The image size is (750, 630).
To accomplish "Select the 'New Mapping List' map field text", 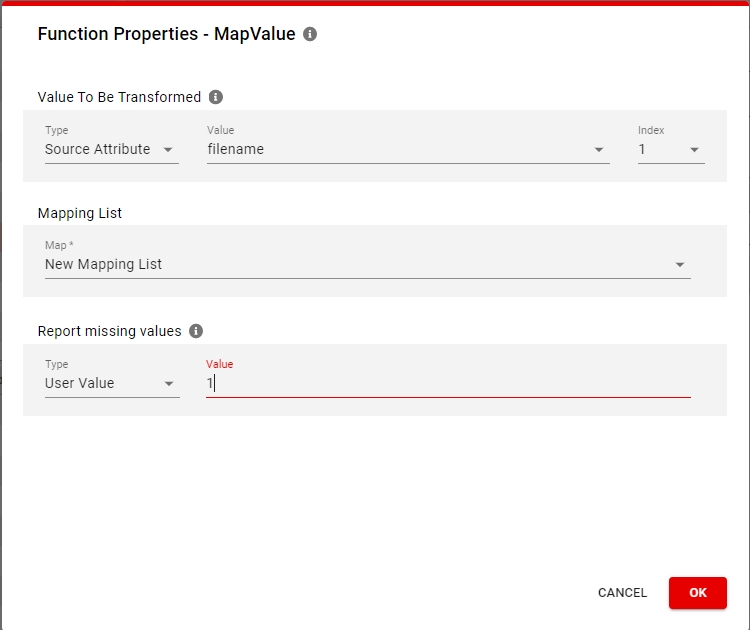I will (x=103, y=265).
